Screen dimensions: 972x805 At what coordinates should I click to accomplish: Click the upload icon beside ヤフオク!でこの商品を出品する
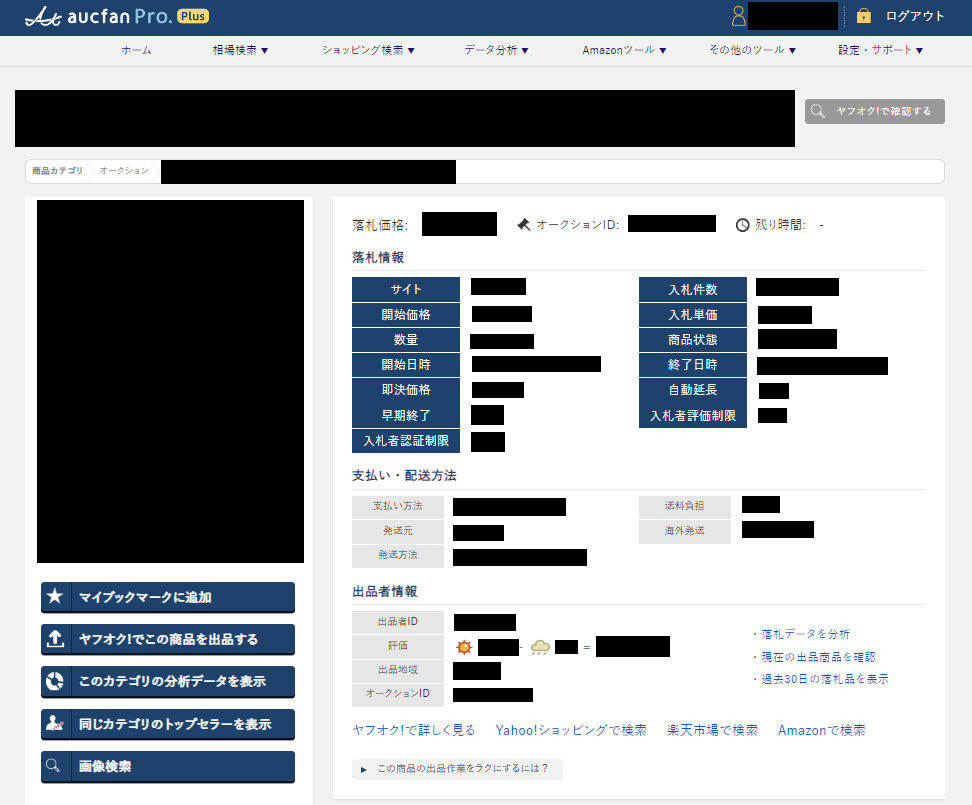click(55, 638)
